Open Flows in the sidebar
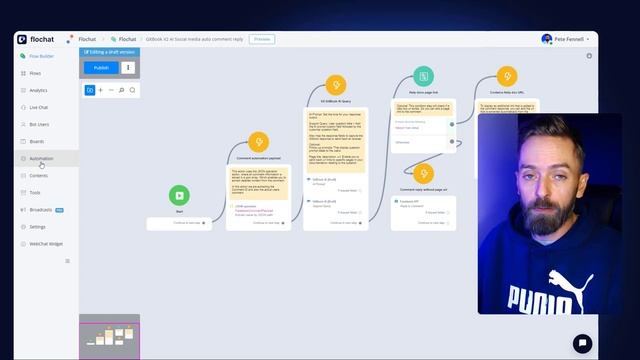Viewport: 640px width, 360px height. 31,73
